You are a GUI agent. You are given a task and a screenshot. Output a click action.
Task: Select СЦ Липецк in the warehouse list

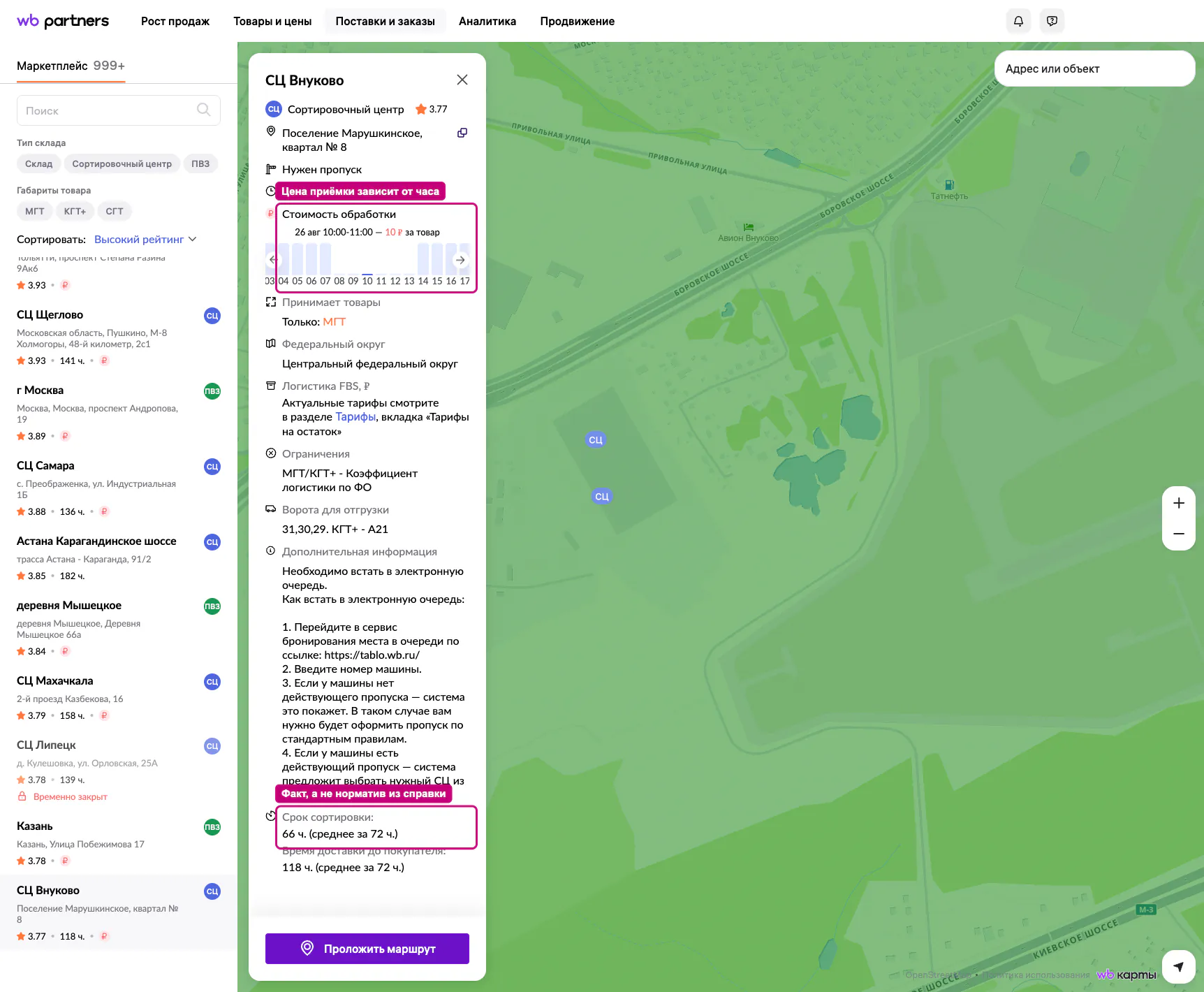point(119,770)
